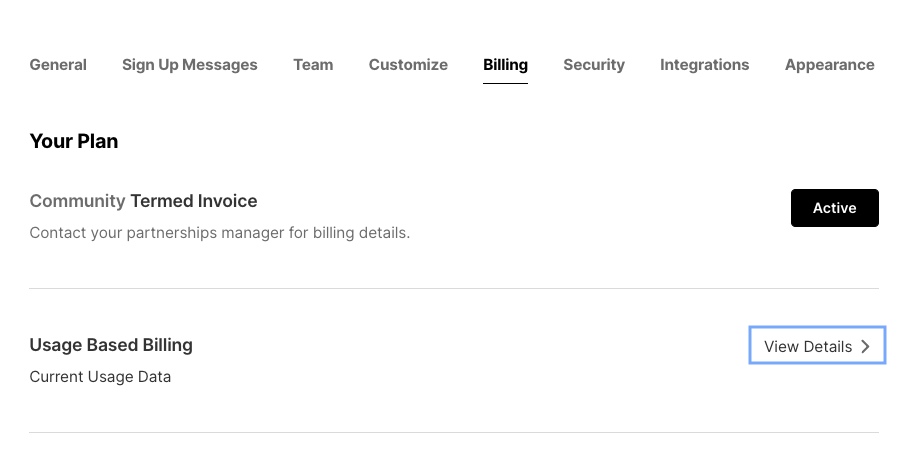
Task: Click the divider line below plan section
Action: tap(454, 288)
